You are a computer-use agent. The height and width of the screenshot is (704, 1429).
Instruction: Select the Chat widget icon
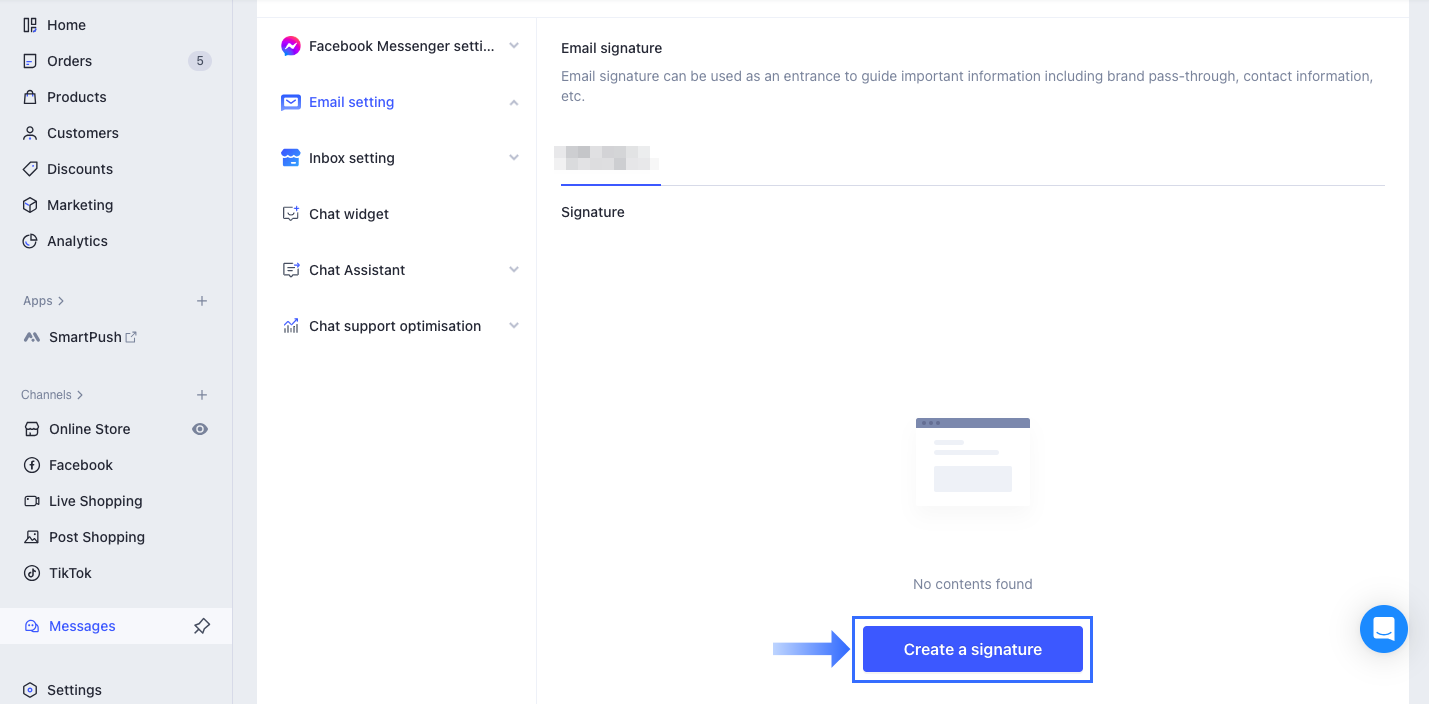coord(291,213)
